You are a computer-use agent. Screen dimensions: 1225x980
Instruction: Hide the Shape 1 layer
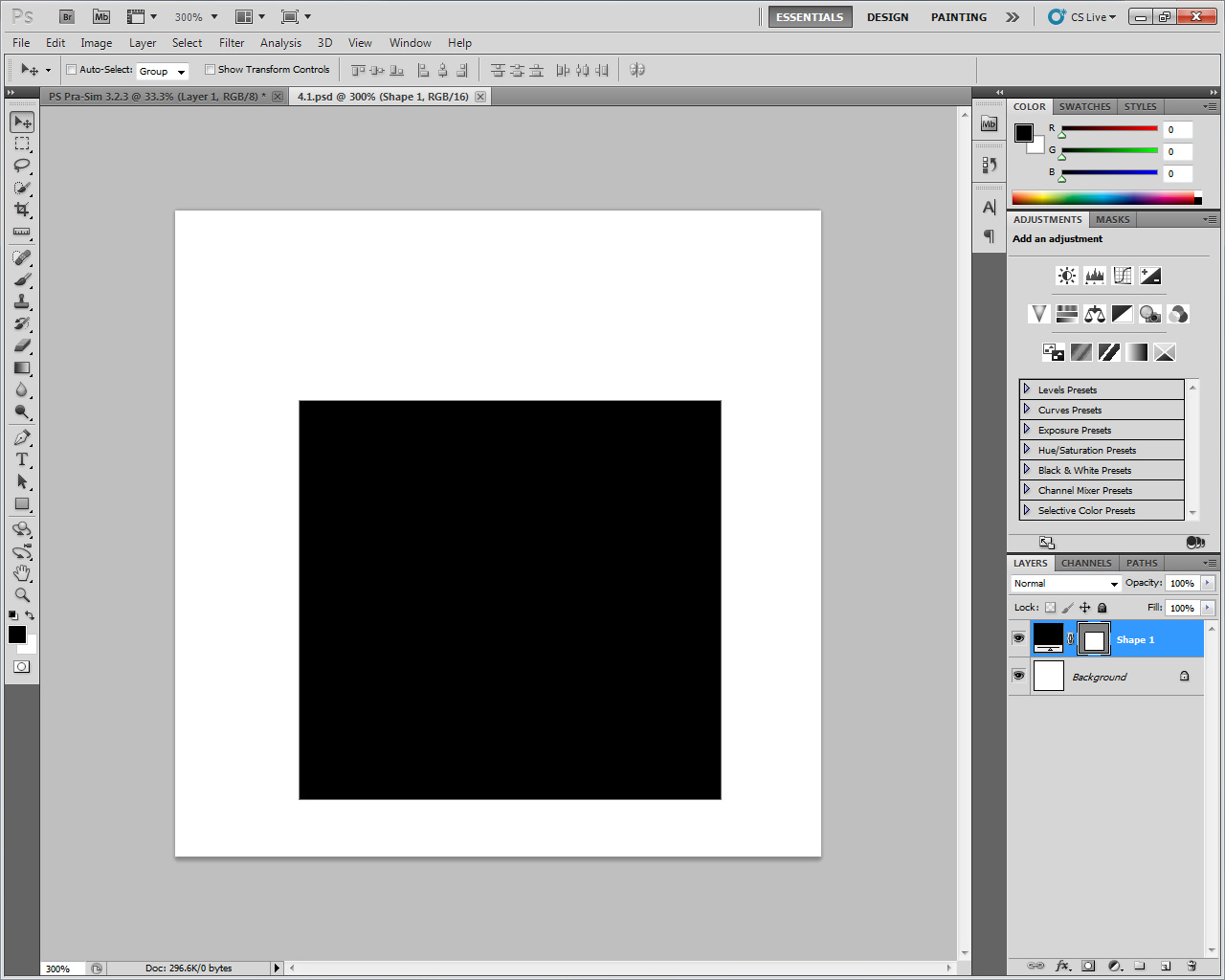pos(1019,638)
